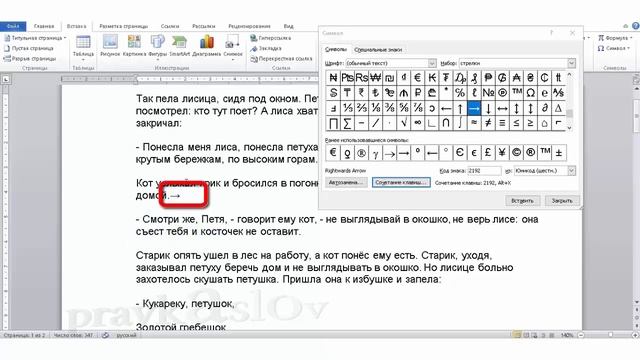
Task: Insert a Пустая страница blank page
Action: (29, 48)
